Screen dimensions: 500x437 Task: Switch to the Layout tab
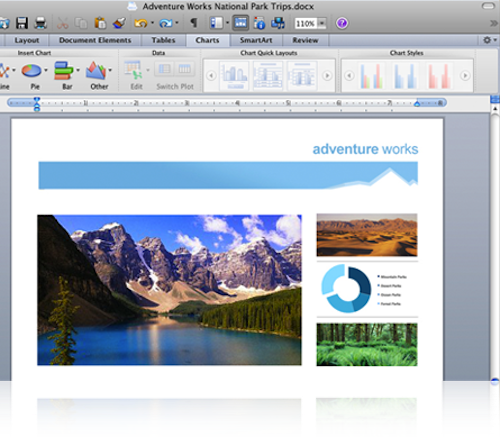coord(27,40)
